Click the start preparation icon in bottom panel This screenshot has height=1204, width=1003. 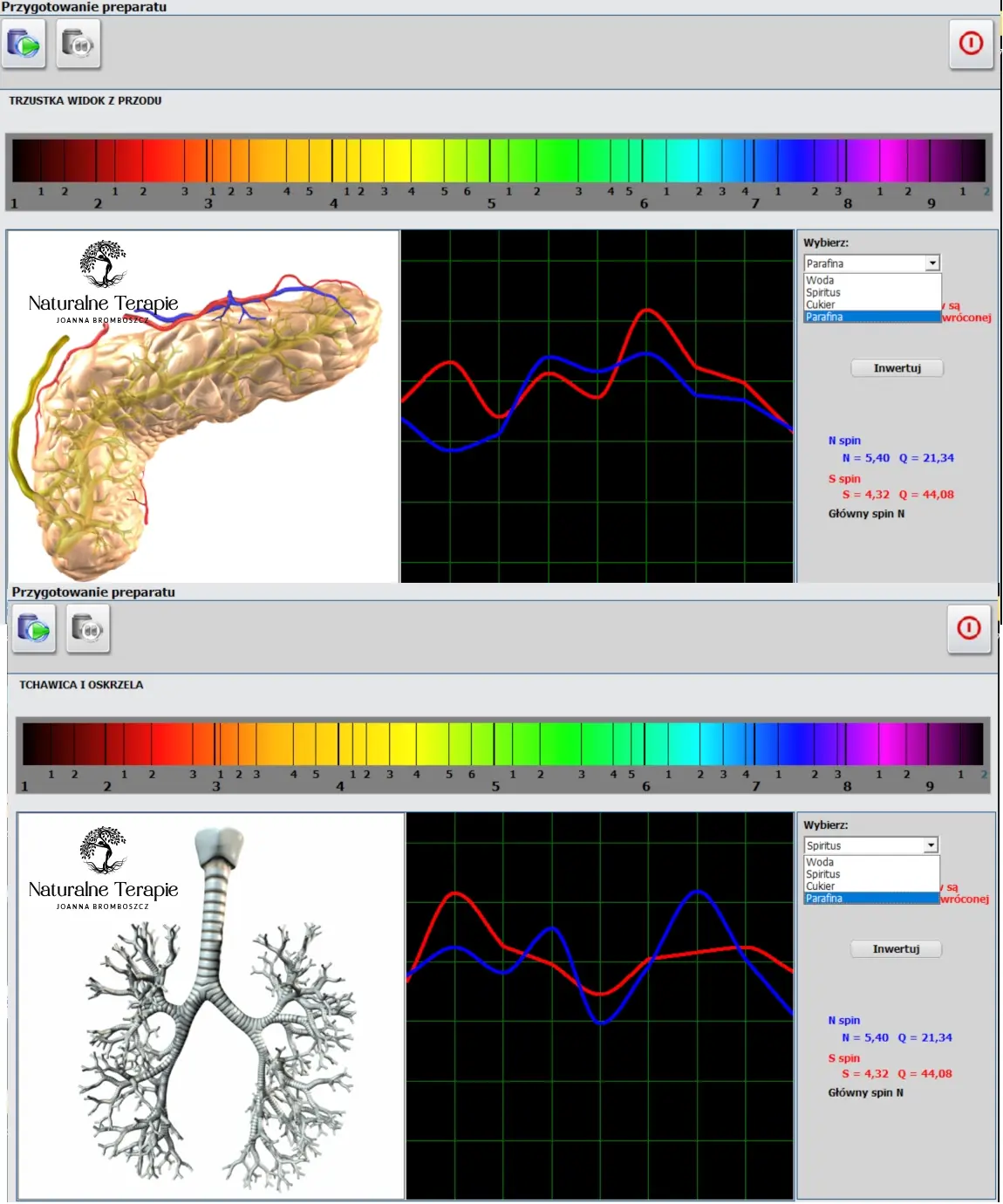point(34,628)
